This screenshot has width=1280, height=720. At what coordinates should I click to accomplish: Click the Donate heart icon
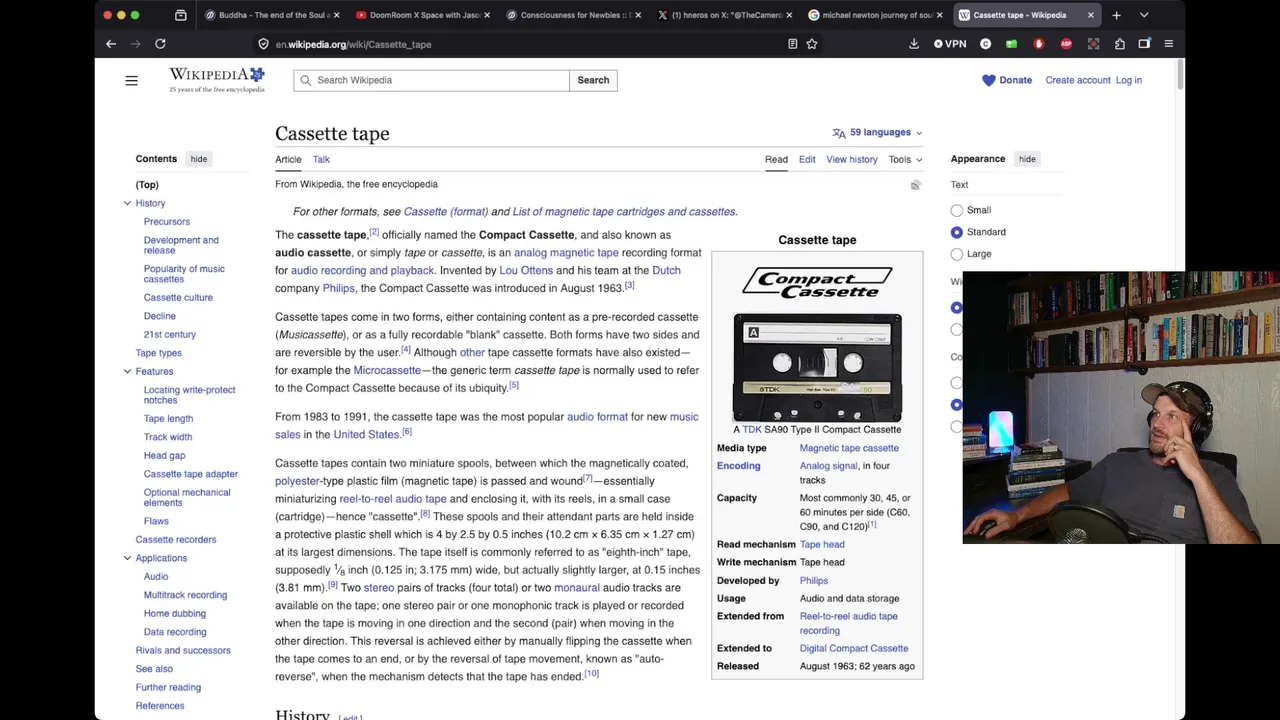click(x=989, y=80)
